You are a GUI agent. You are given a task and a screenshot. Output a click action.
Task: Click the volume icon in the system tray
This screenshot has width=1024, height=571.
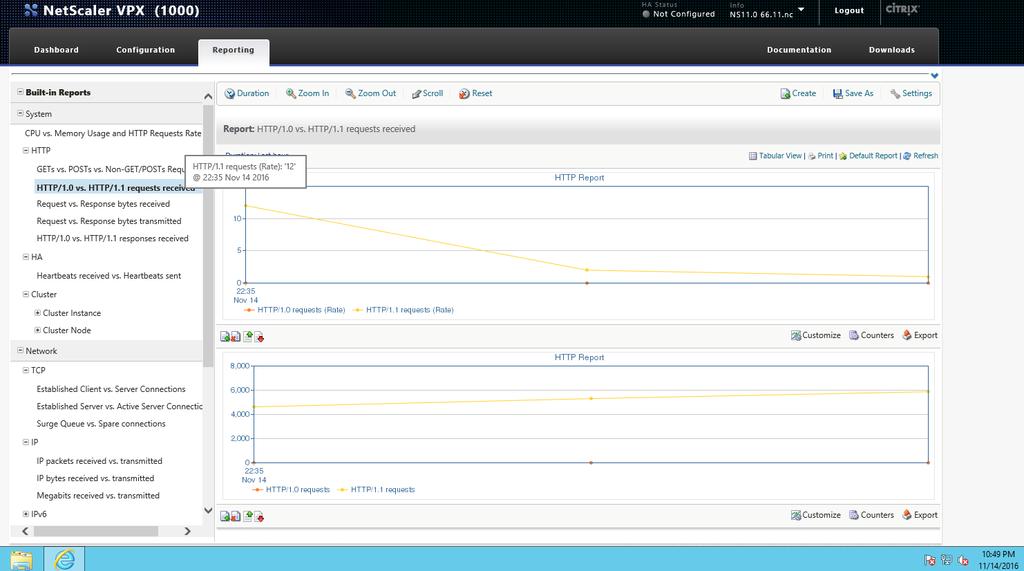click(963, 560)
